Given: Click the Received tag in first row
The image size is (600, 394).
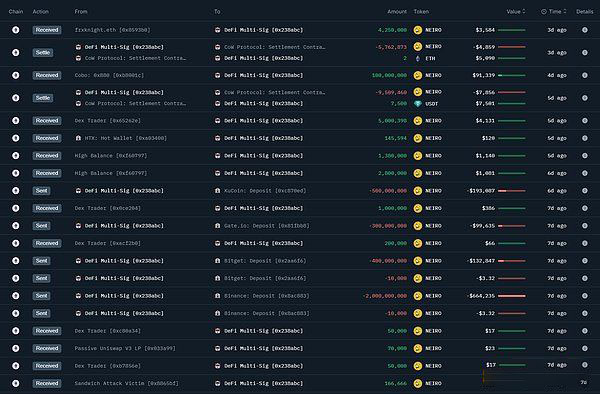Looking at the screenshot, I should tap(47, 30).
